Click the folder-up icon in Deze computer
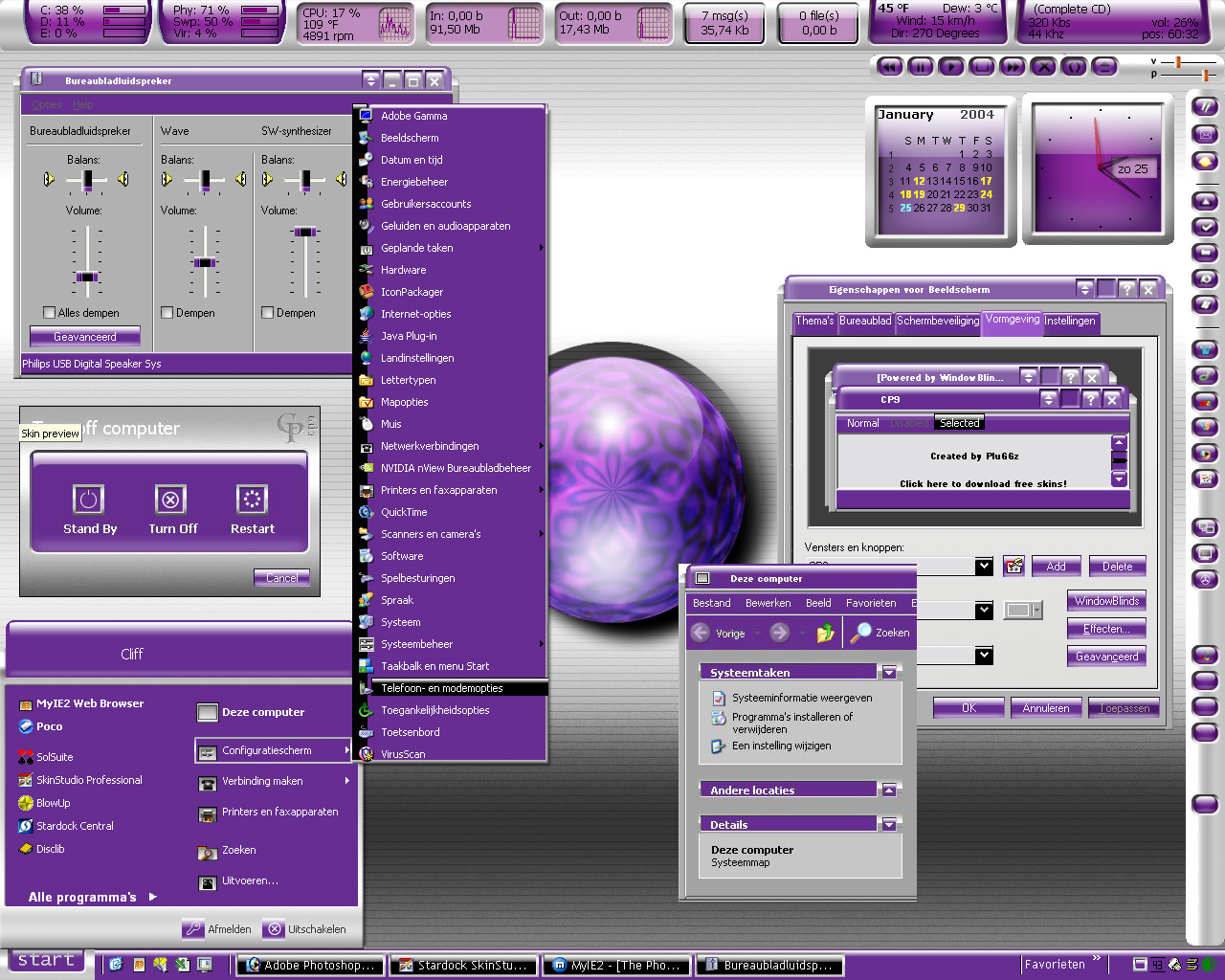The width and height of the screenshot is (1225, 980). 825,633
